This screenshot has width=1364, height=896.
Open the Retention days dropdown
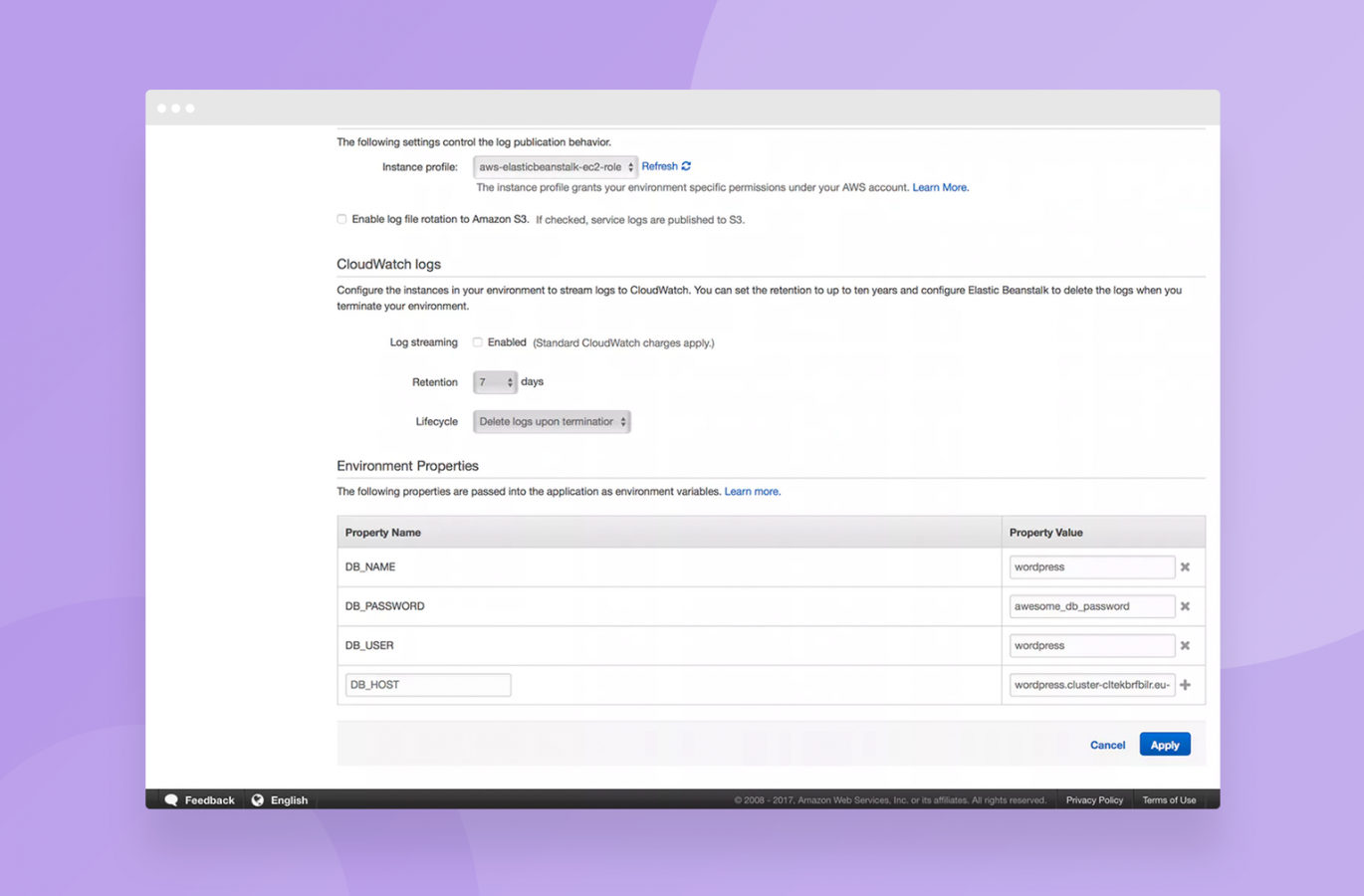pos(494,382)
